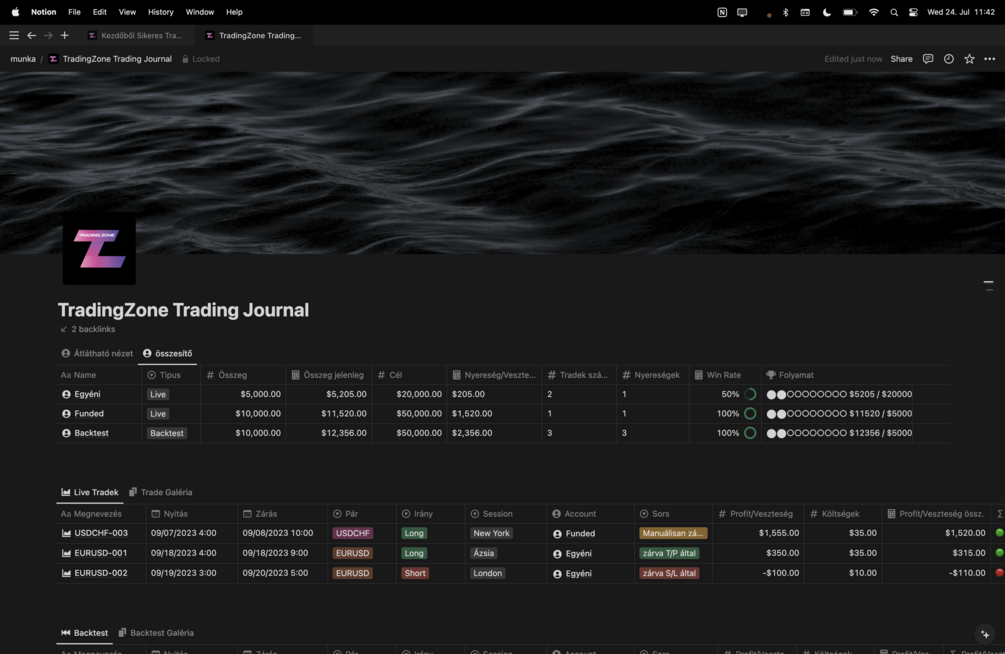Open the File menu
This screenshot has width=1005, height=654.
tap(74, 12)
